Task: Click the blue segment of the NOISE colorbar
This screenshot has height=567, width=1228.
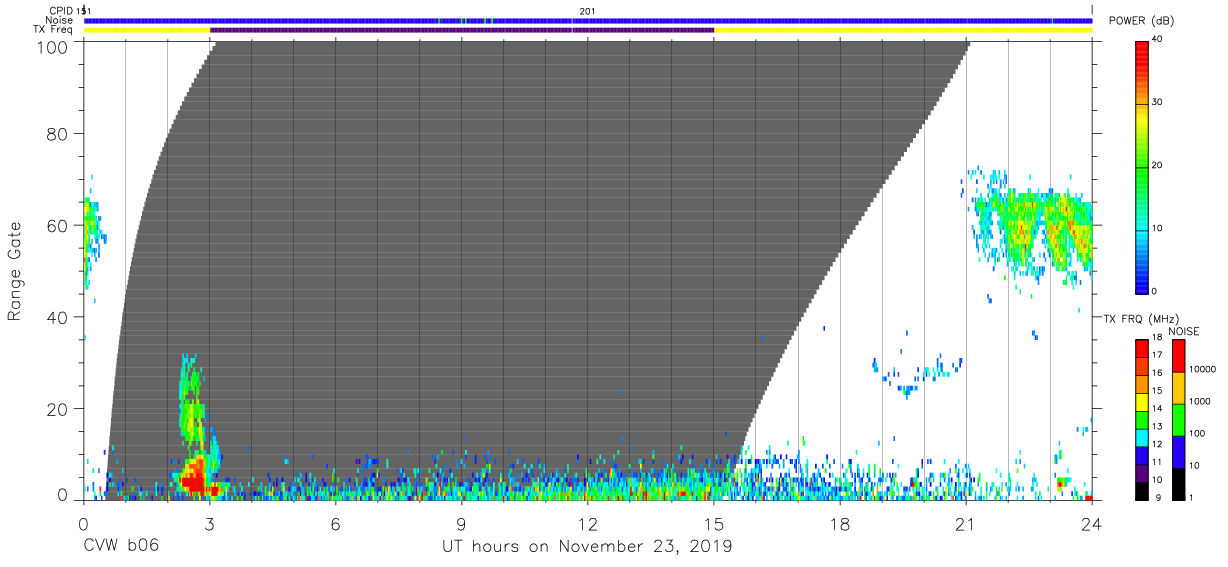Action: 1178,452
